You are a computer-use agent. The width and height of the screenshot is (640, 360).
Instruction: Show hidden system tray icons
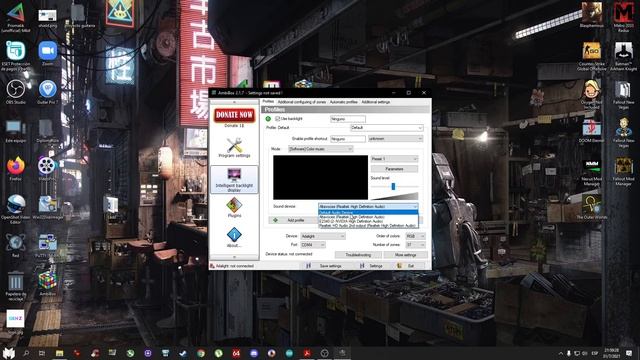tap(561, 353)
